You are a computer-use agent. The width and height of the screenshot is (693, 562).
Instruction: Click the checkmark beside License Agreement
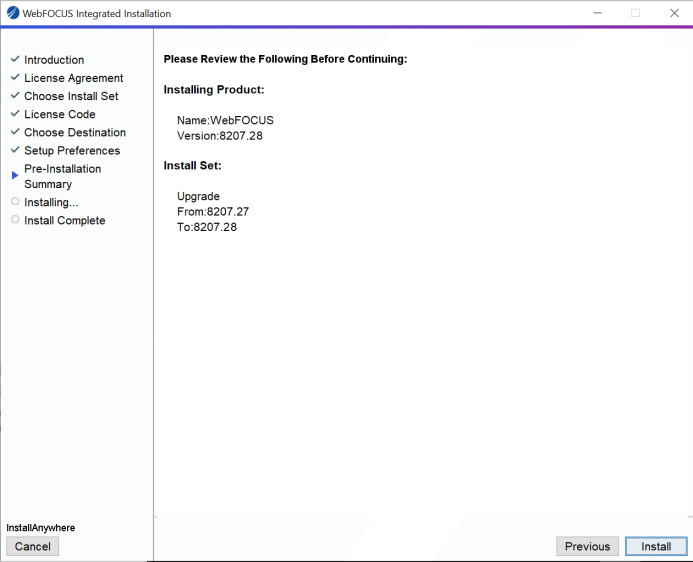[x=15, y=77]
